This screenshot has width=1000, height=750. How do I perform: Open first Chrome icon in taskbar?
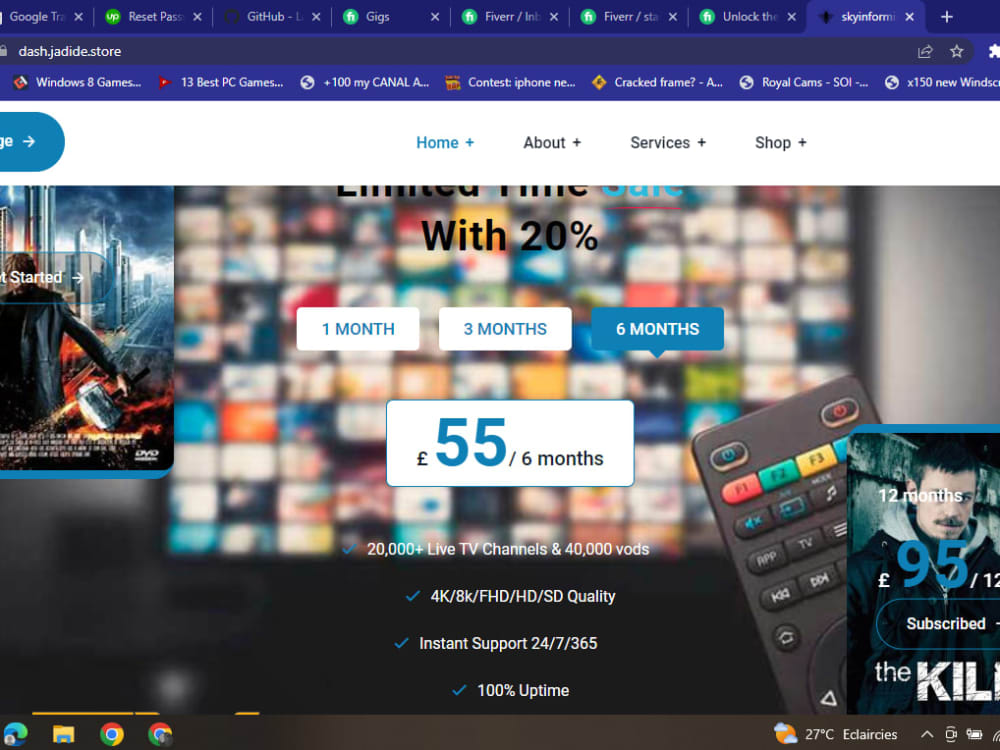coord(112,735)
